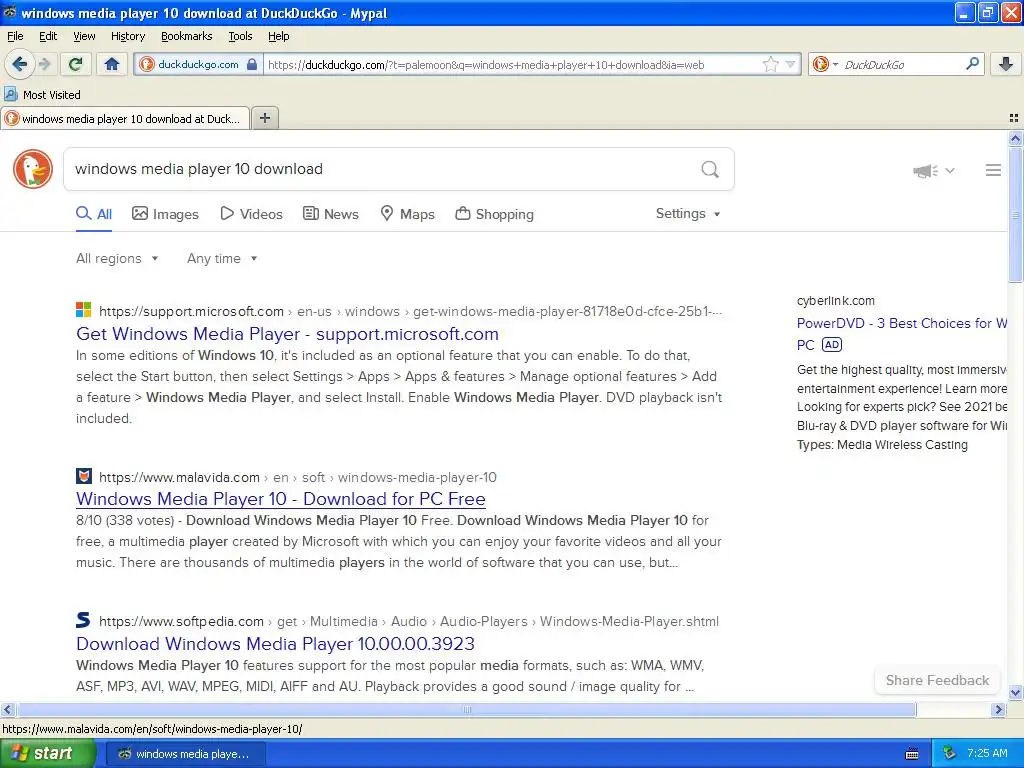This screenshot has height=768, width=1024.
Task: Click the horizontal scrollbar thumb
Action: click(x=466, y=709)
